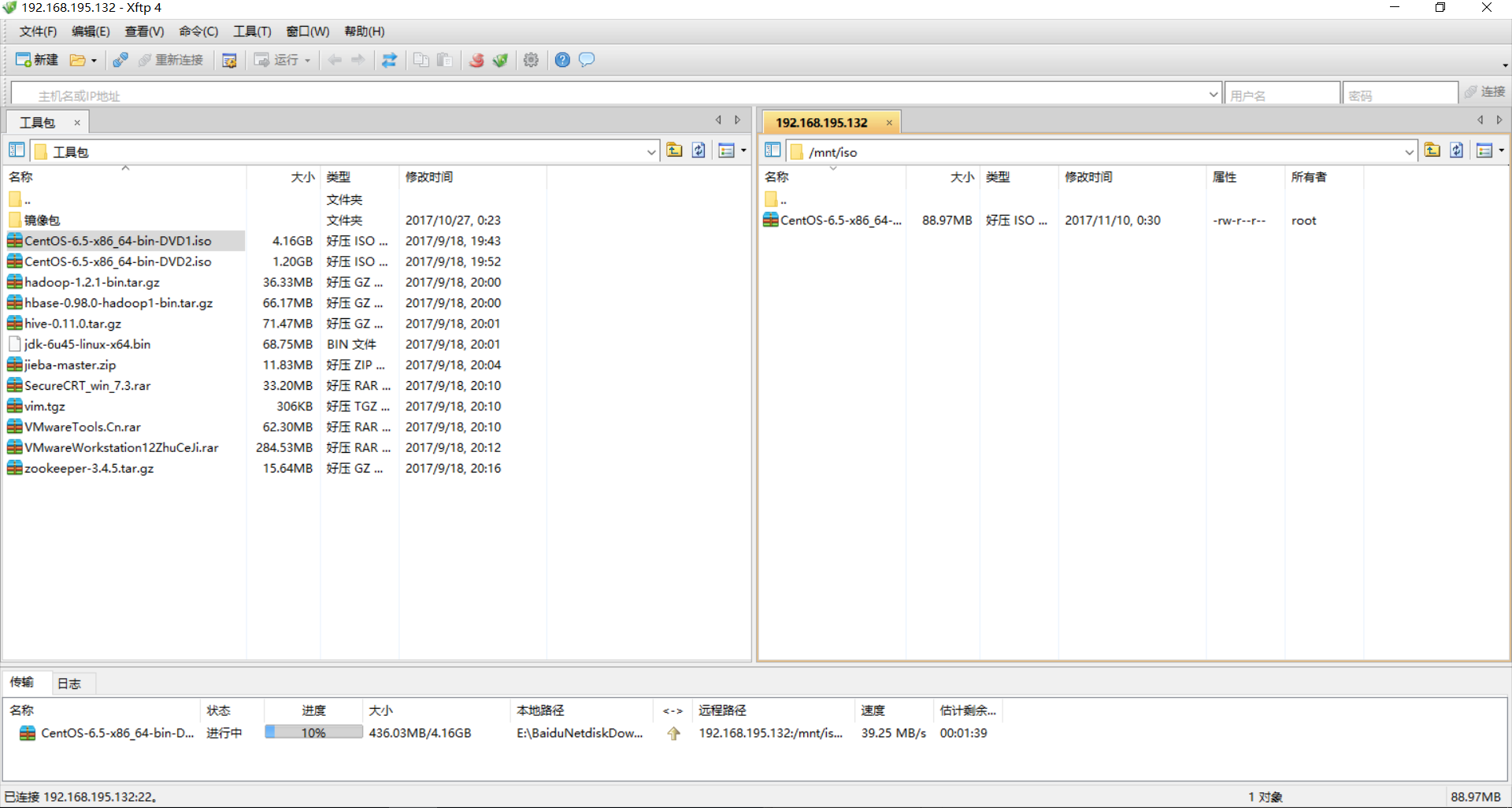This screenshot has width=1512, height=808.
Task: Click the synchronize blue arrows icon
Action: click(x=390, y=60)
